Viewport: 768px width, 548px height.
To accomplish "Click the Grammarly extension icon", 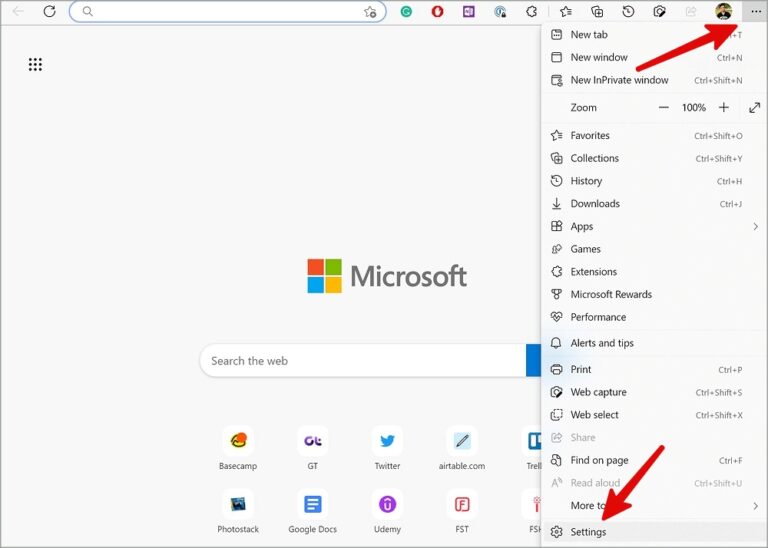I will (x=406, y=11).
